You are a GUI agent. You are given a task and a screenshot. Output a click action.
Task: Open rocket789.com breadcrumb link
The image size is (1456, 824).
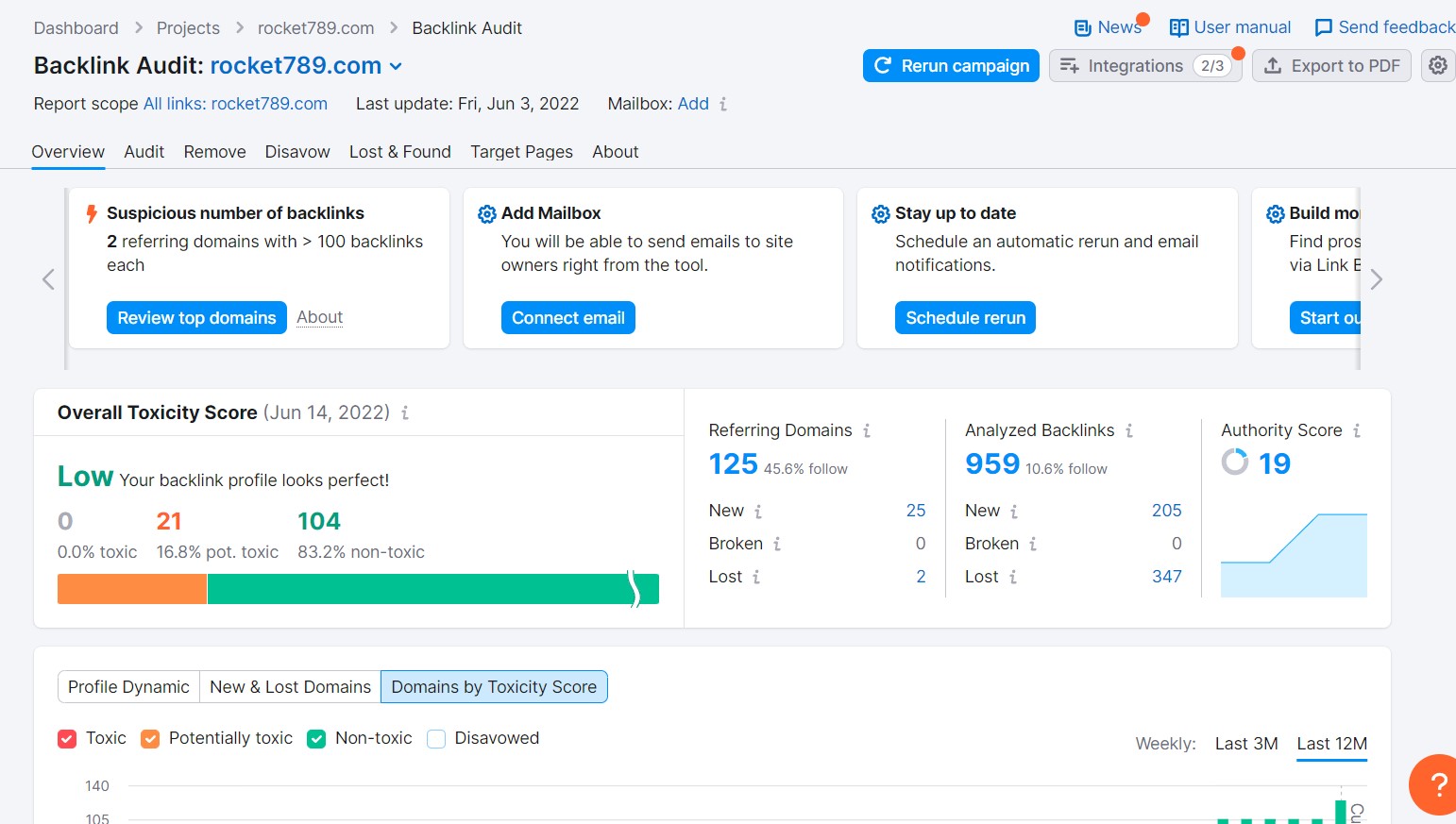(316, 28)
